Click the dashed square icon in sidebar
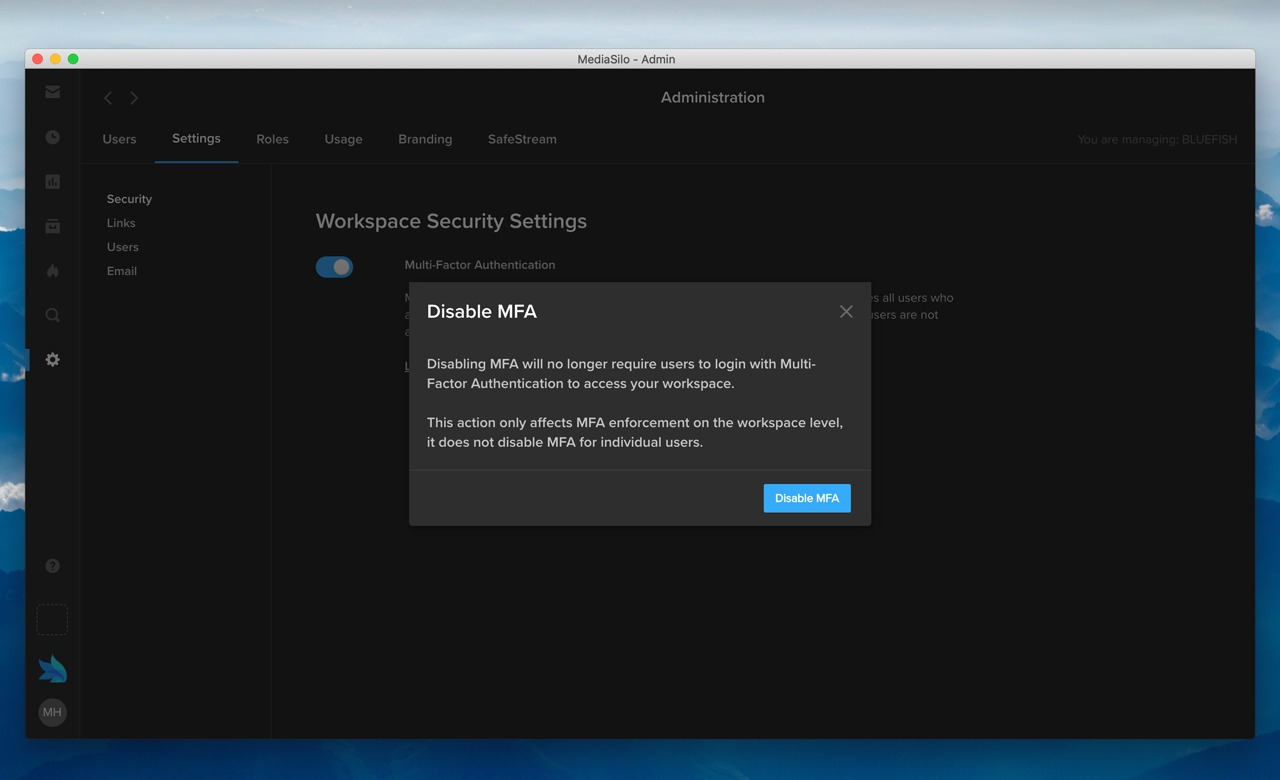 (x=52, y=619)
